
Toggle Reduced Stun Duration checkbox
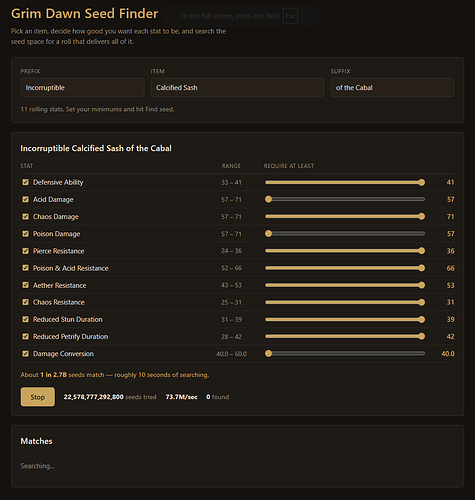(25, 319)
